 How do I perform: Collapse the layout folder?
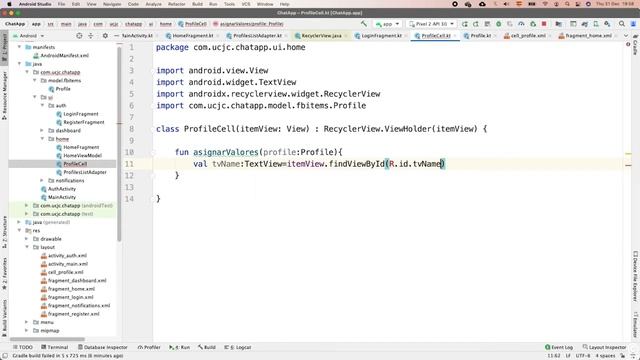pos(27,247)
